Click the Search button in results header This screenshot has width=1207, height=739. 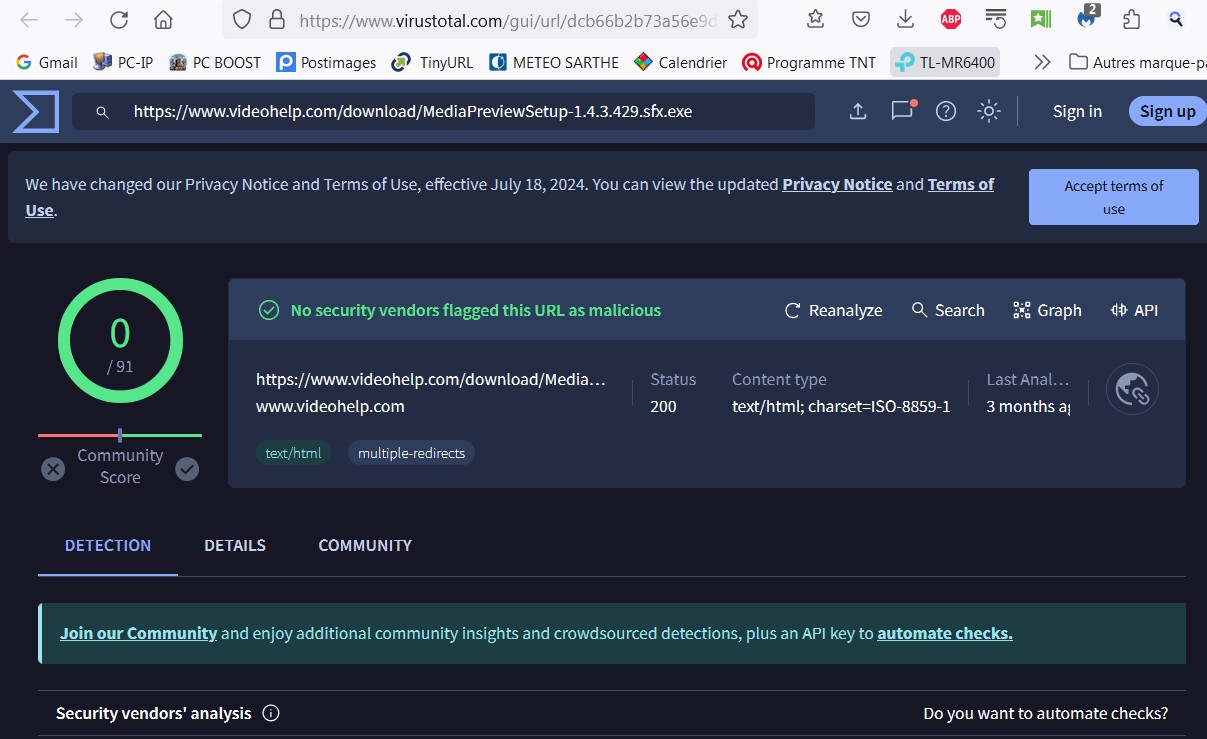point(948,311)
